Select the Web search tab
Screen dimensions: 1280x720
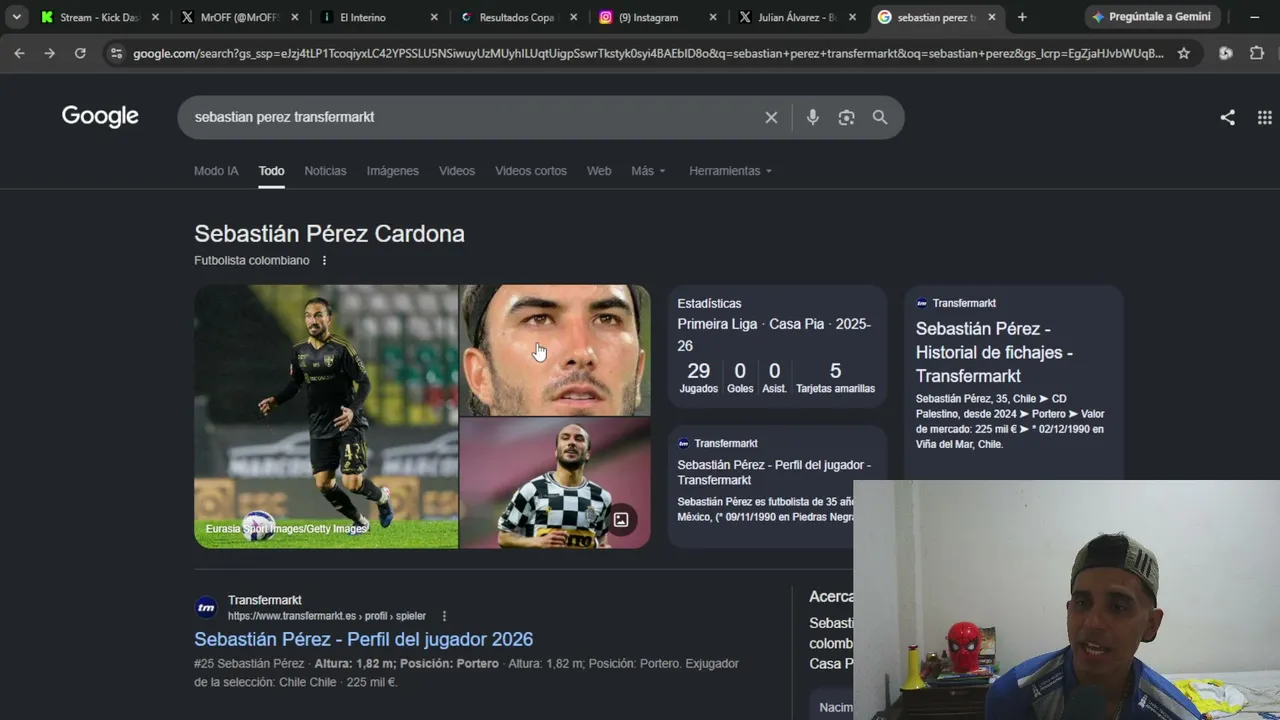pos(599,171)
